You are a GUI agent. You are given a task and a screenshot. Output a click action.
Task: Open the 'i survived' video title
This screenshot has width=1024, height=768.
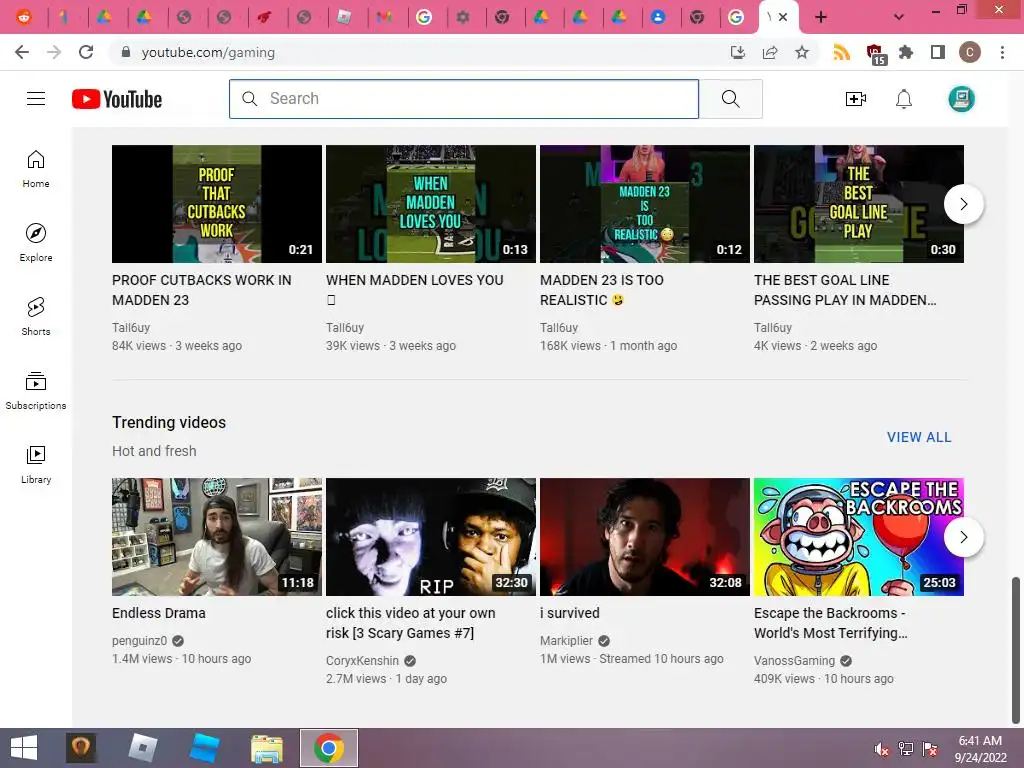[569, 613]
